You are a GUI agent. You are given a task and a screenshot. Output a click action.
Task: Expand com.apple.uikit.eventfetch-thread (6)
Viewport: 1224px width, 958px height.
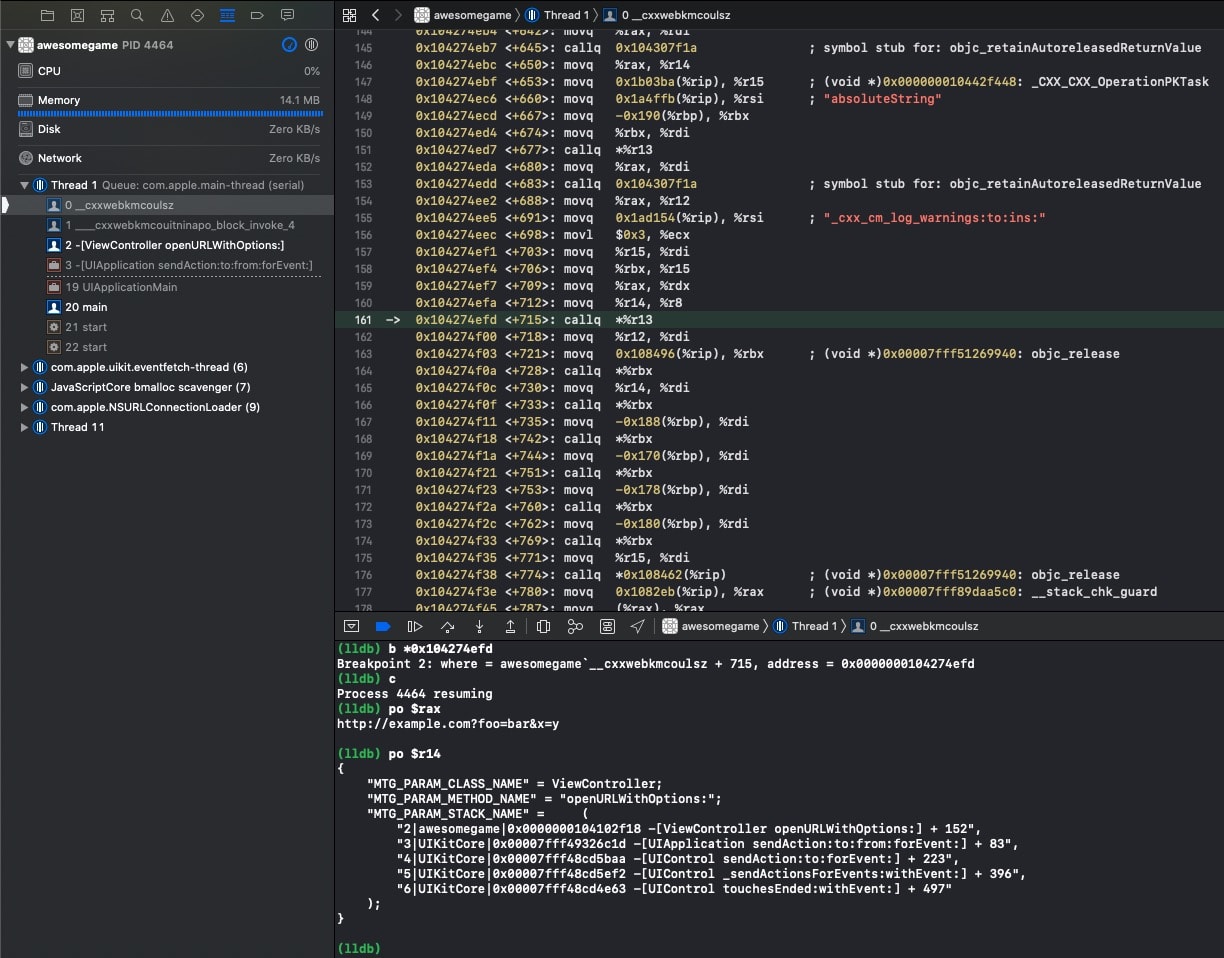point(24,367)
